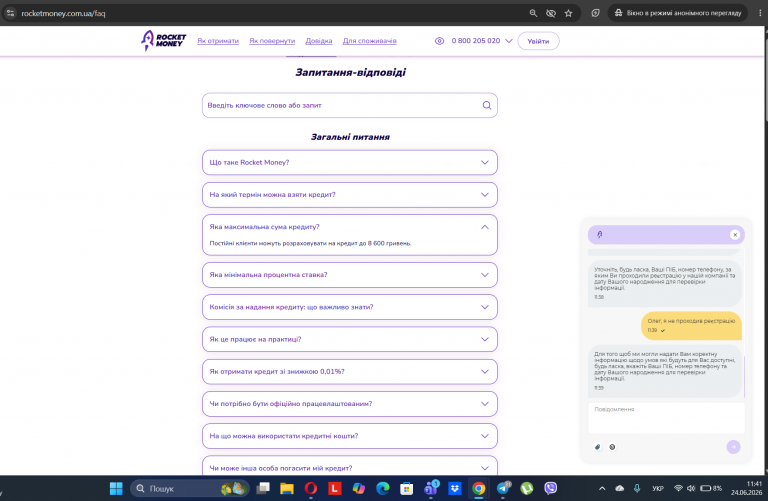Viewport: 768px width, 501px height.
Task: Expand Яка мінімальна процентна ставка? question
Action: click(x=350, y=275)
